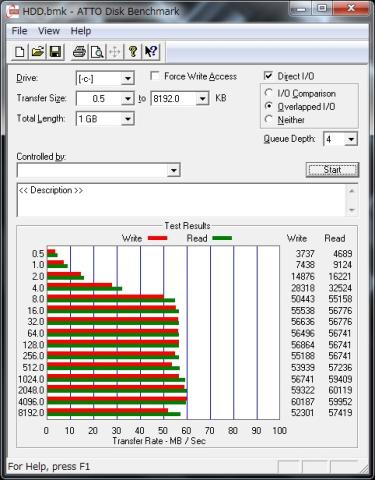Open the View menu
Image resolution: width=375 pixels, height=480 pixels.
pyautogui.click(x=49, y=31)
